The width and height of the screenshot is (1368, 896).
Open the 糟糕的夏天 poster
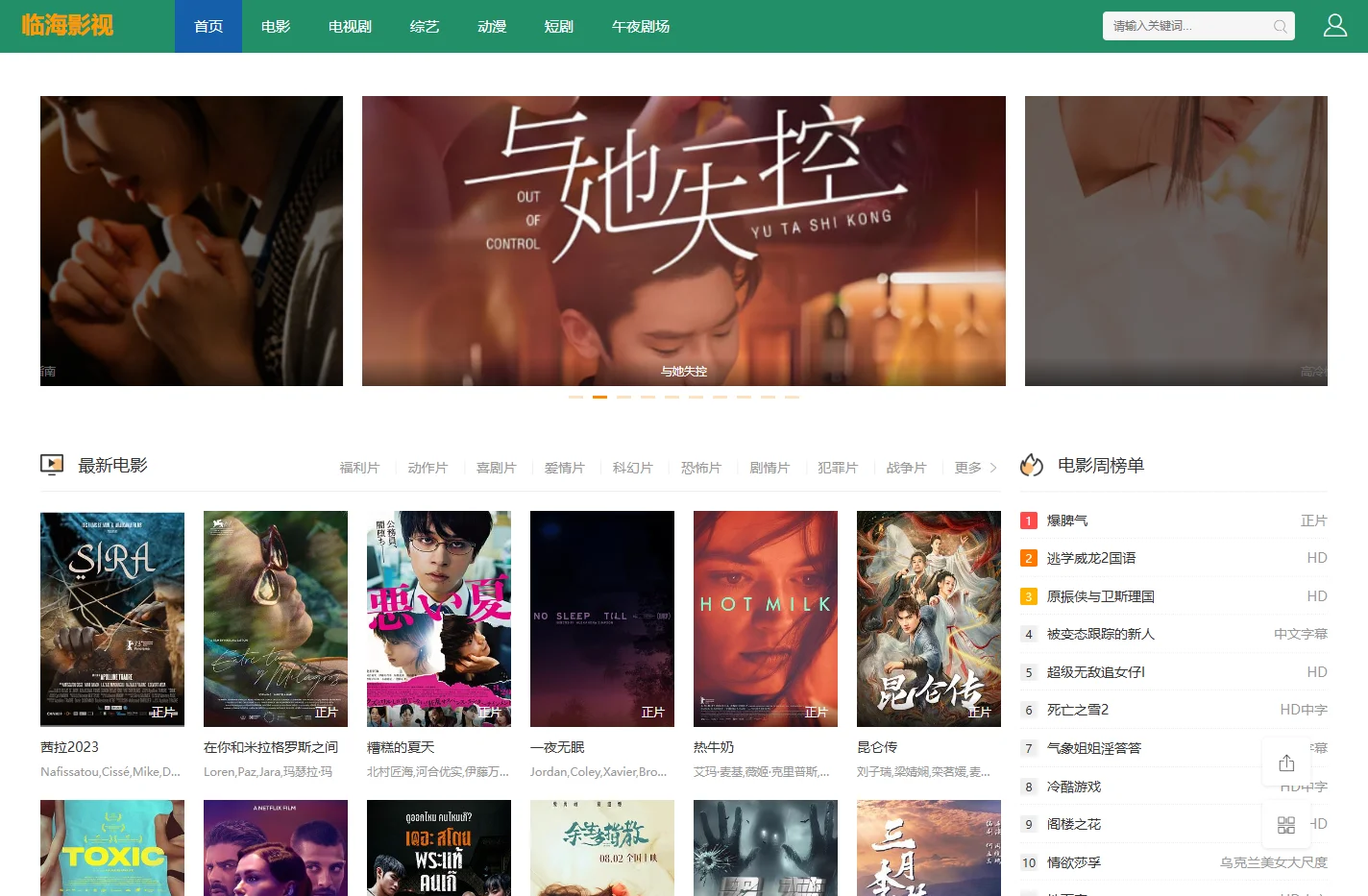tap(439, 618)
